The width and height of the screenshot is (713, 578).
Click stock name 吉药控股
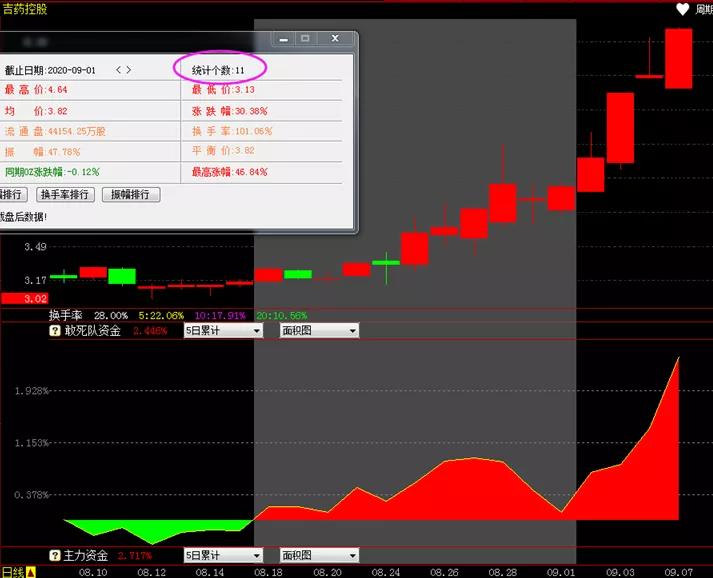(x=25, y=9)
